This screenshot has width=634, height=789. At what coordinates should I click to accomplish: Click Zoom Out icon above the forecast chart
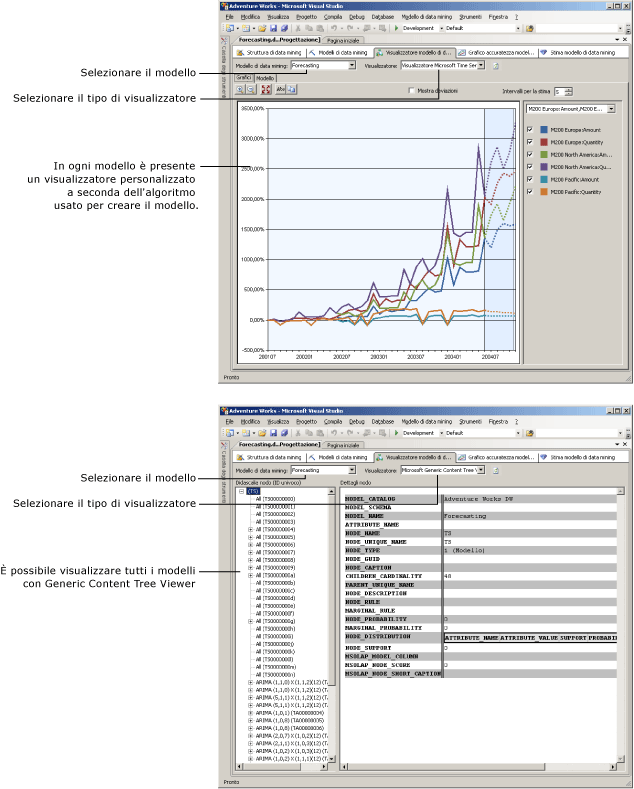(251, 89)
